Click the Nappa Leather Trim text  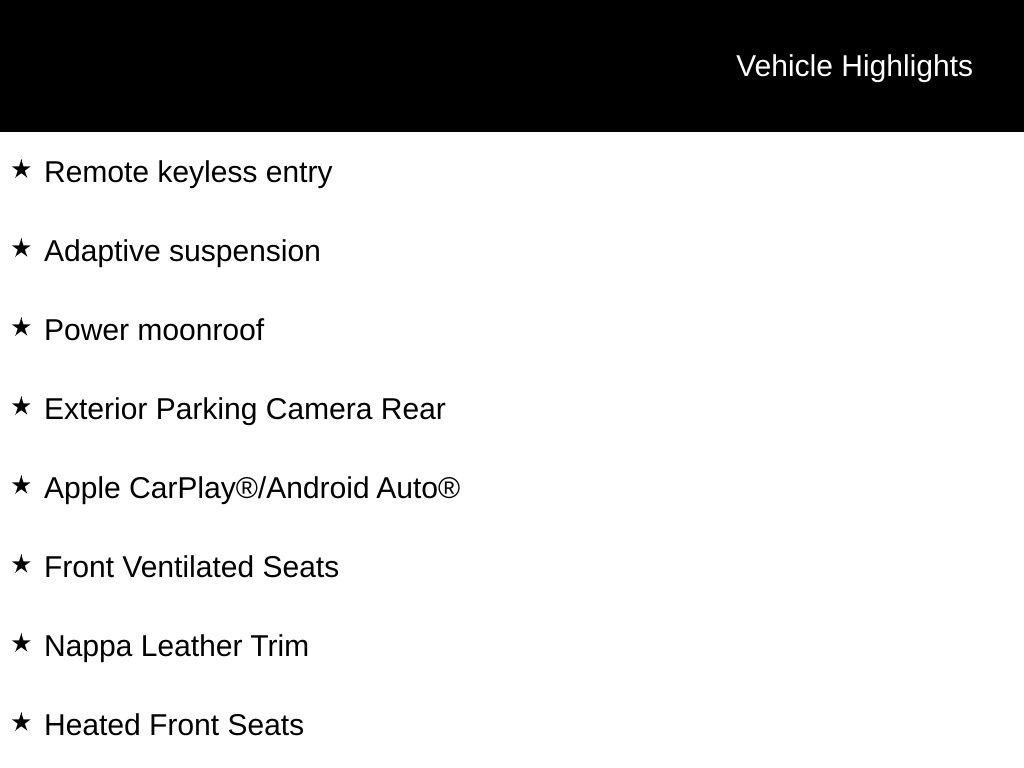click(176, 647)
